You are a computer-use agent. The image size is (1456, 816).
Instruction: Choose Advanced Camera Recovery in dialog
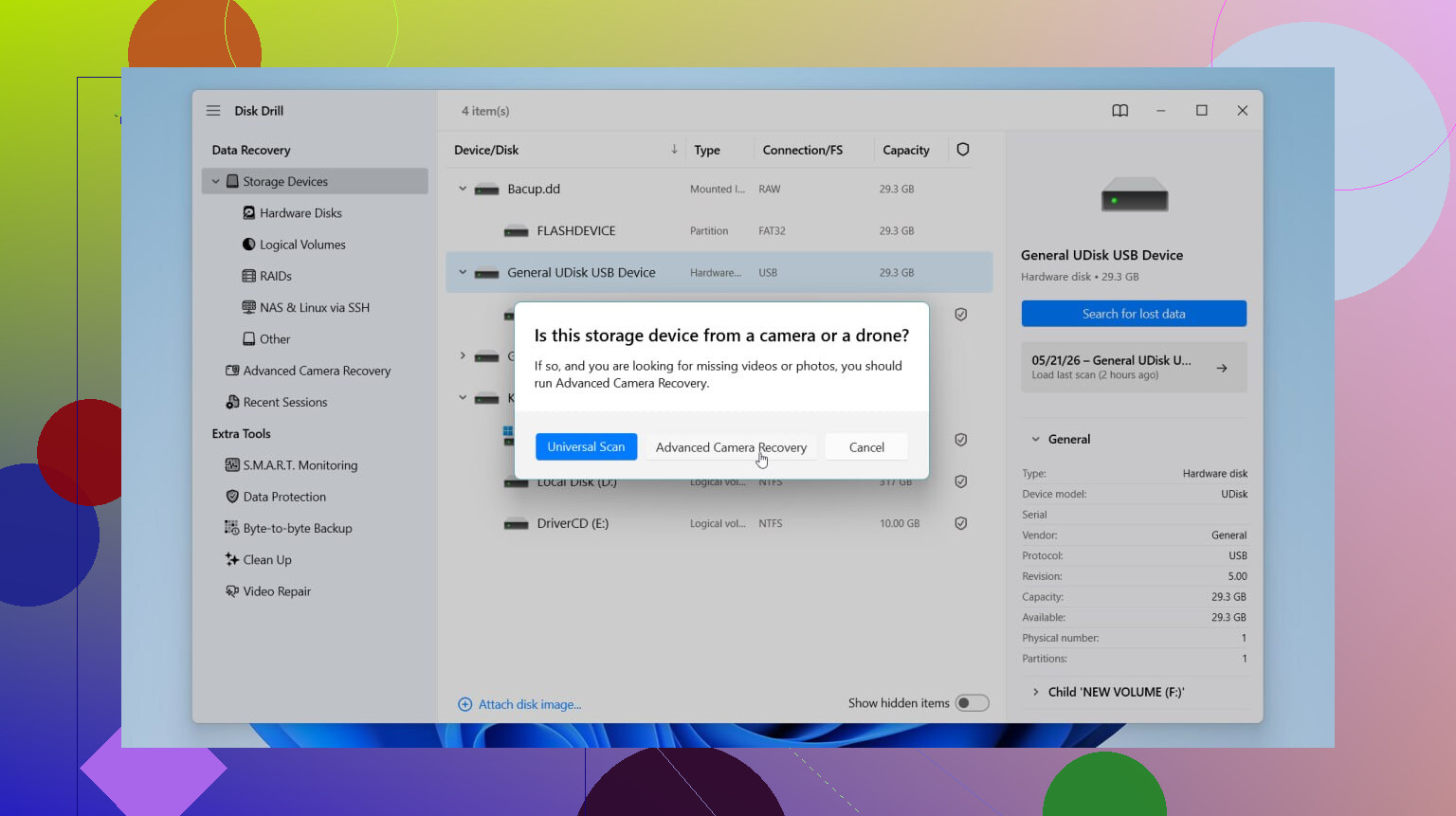pos(731,447)
